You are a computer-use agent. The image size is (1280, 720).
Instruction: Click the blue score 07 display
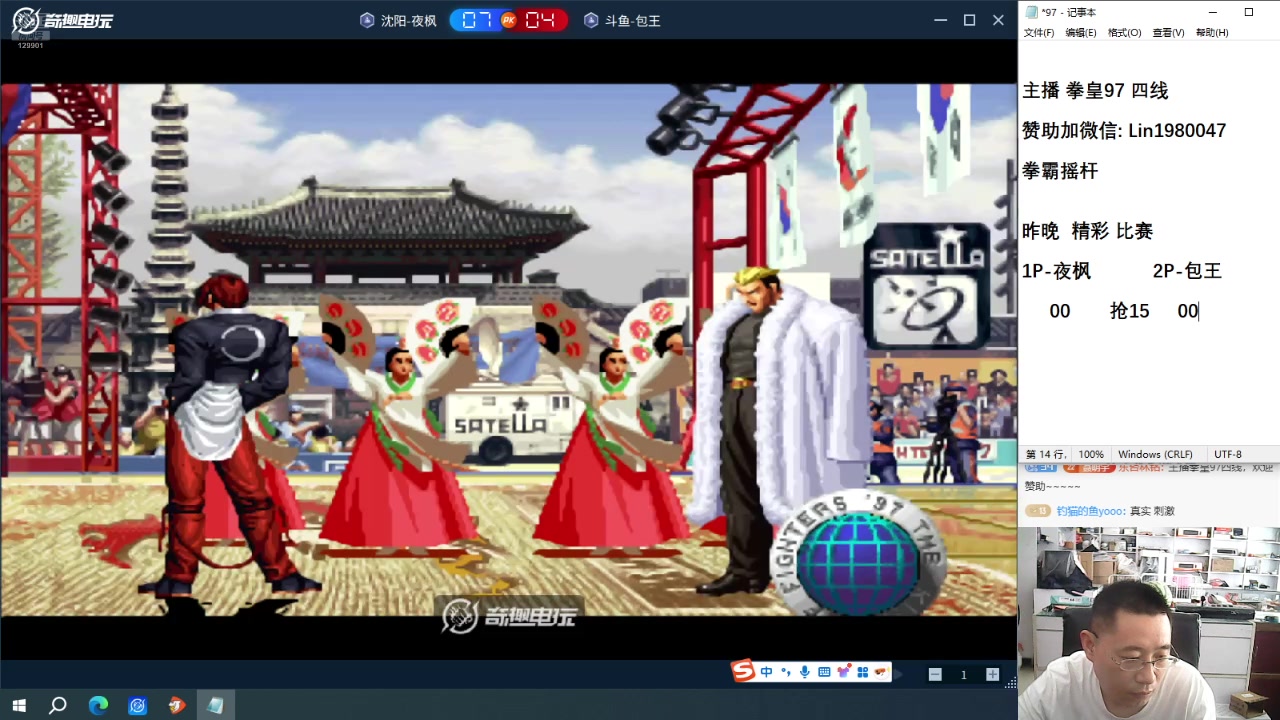[476, 20]
